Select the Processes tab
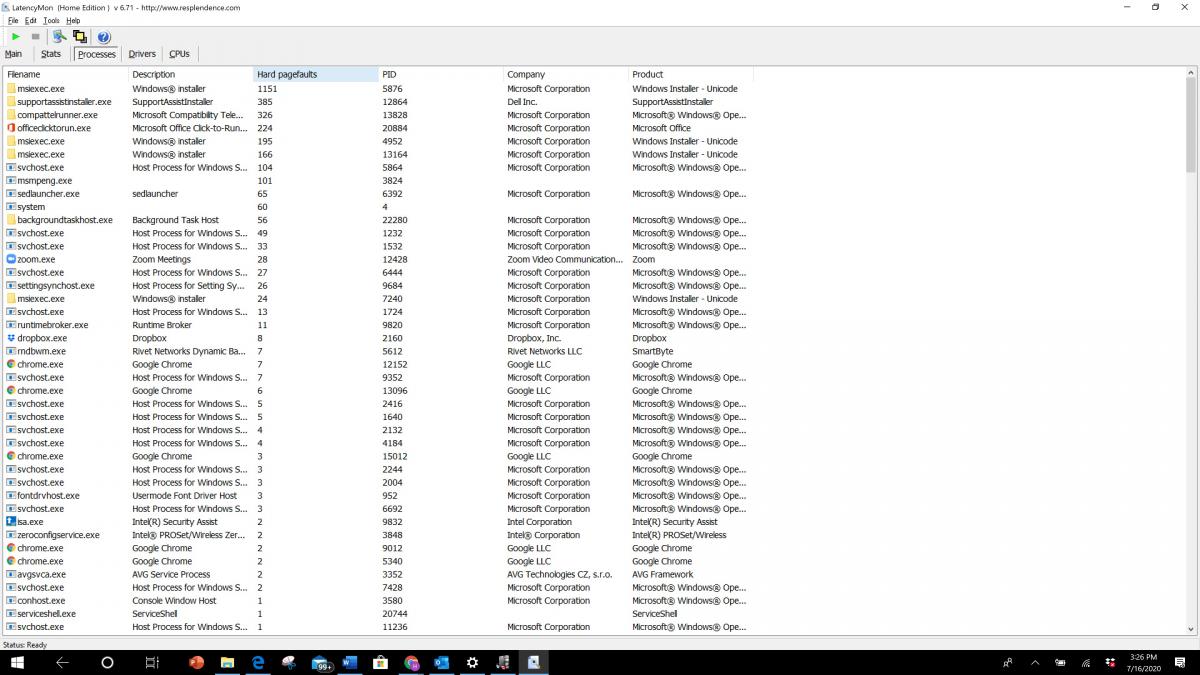Screen dimensions: 1200x675 [x=96, y=54]
